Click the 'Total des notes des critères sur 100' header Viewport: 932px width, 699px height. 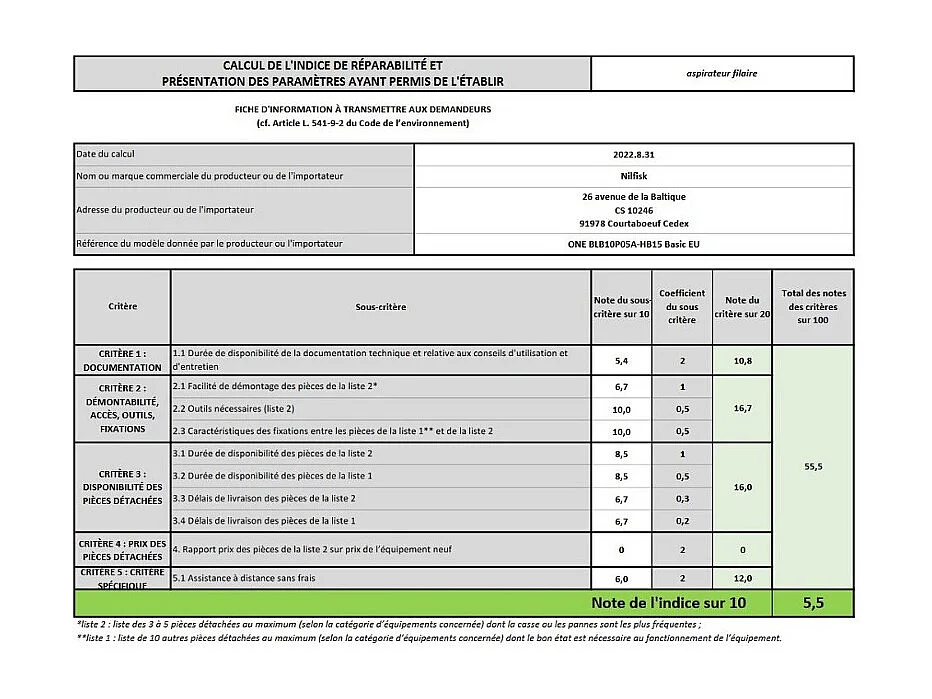[813, 307]
